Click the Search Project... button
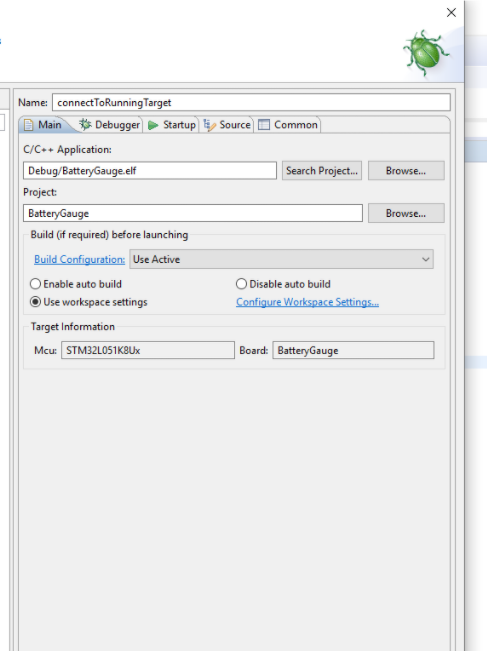487x651 pixels. point(322,171)
